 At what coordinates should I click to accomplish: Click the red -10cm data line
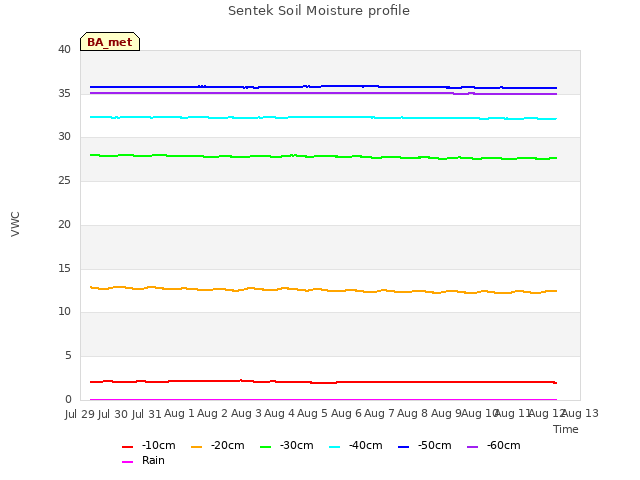point(323,382)
